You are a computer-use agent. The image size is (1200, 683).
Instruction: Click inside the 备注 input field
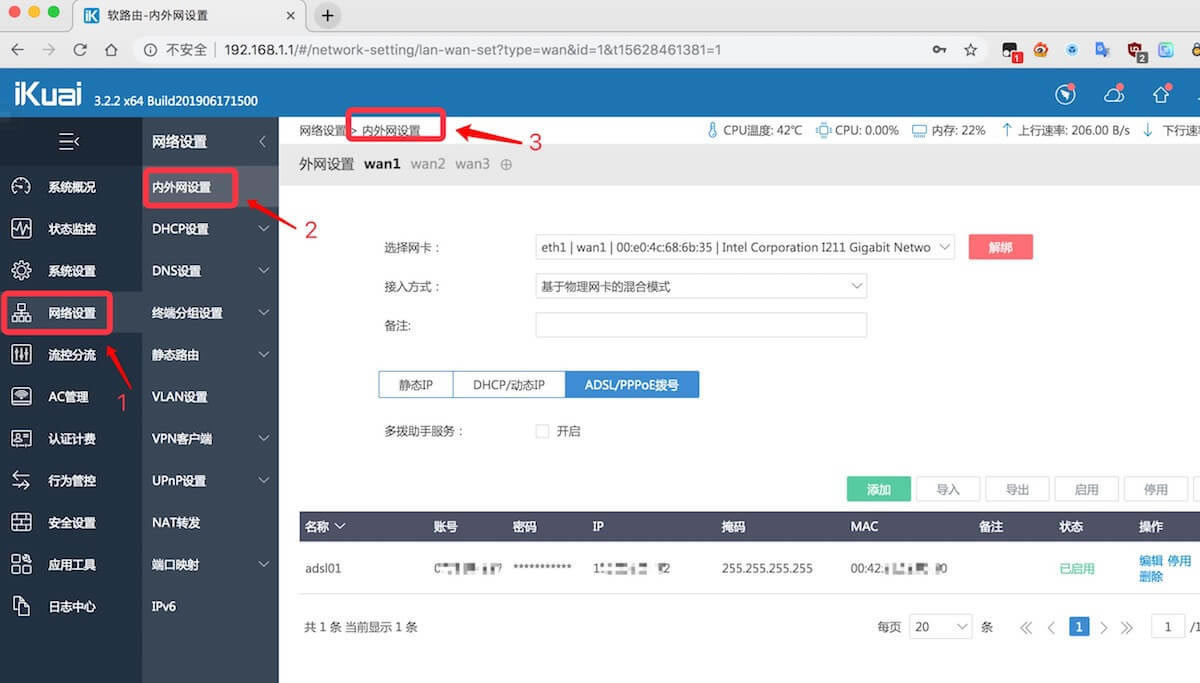(x=700, y=324)
